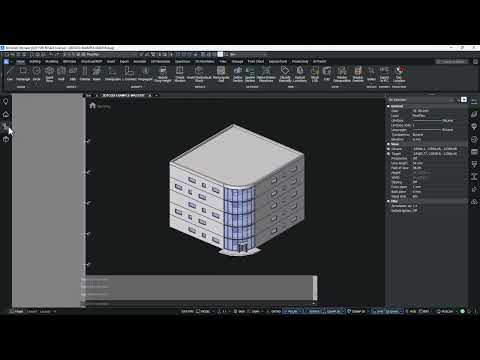The width and height of the screenshot is (480, 360).
Task: Click the L-Connect tool
Action: 129,74
